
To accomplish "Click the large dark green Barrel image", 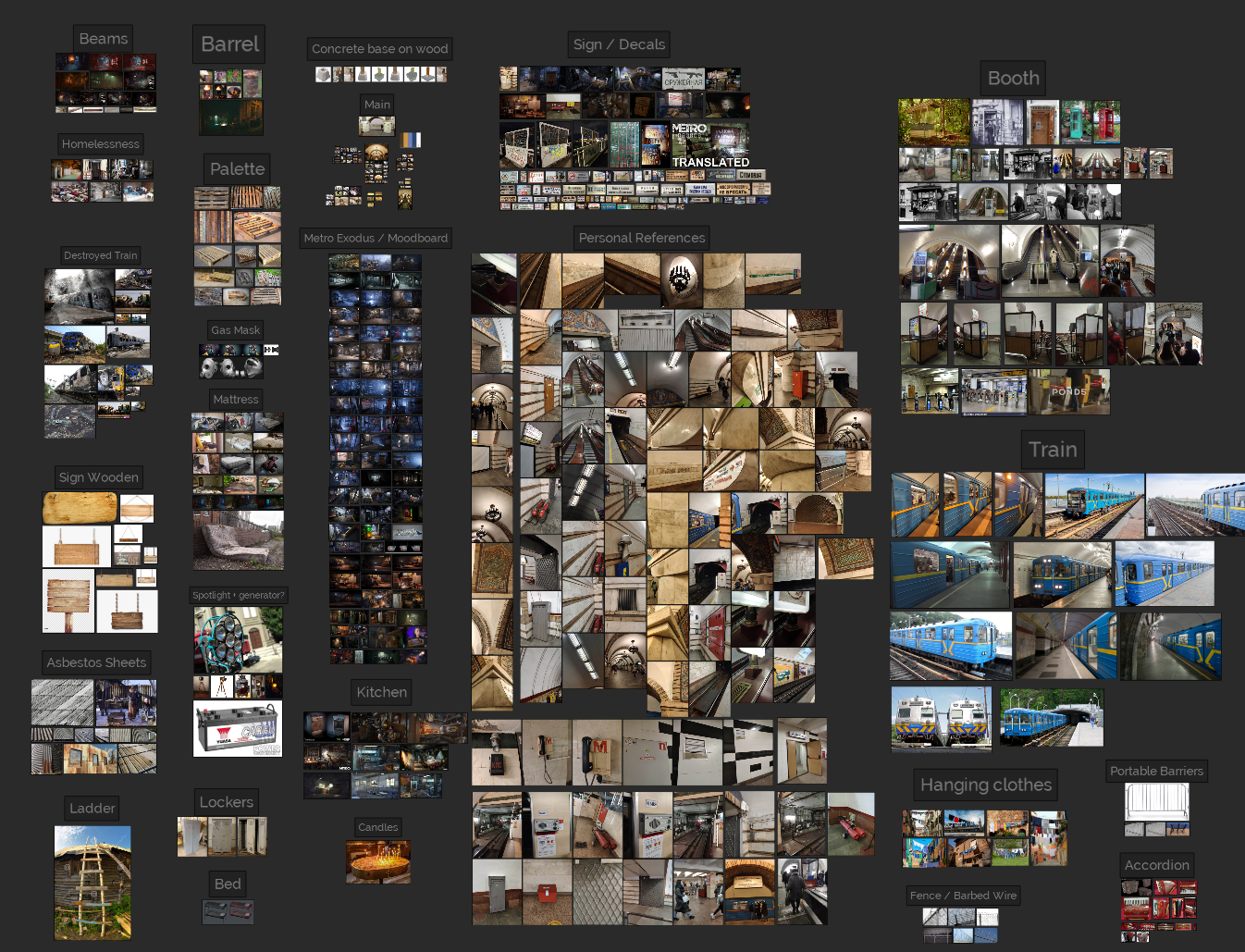I will click(231, 117).
